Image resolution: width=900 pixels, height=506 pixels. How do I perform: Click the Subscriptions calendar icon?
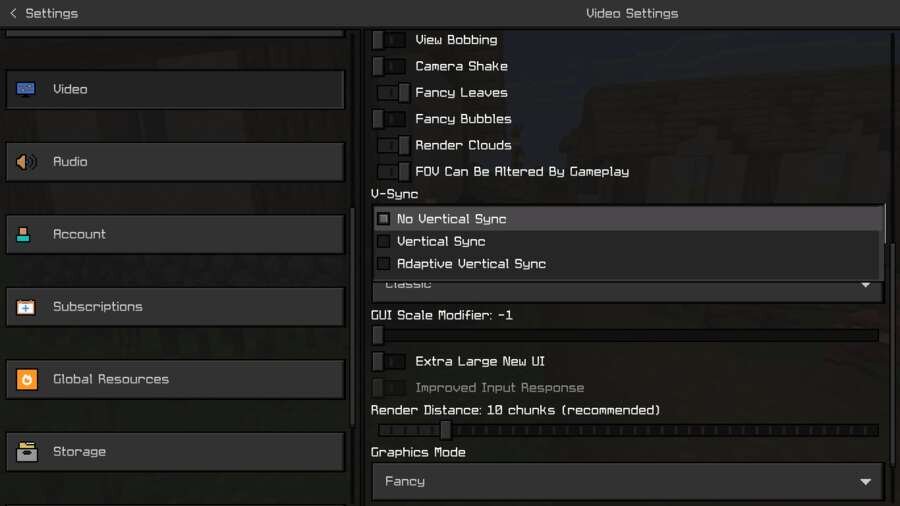pyautogui.click(x=26, y=307)
